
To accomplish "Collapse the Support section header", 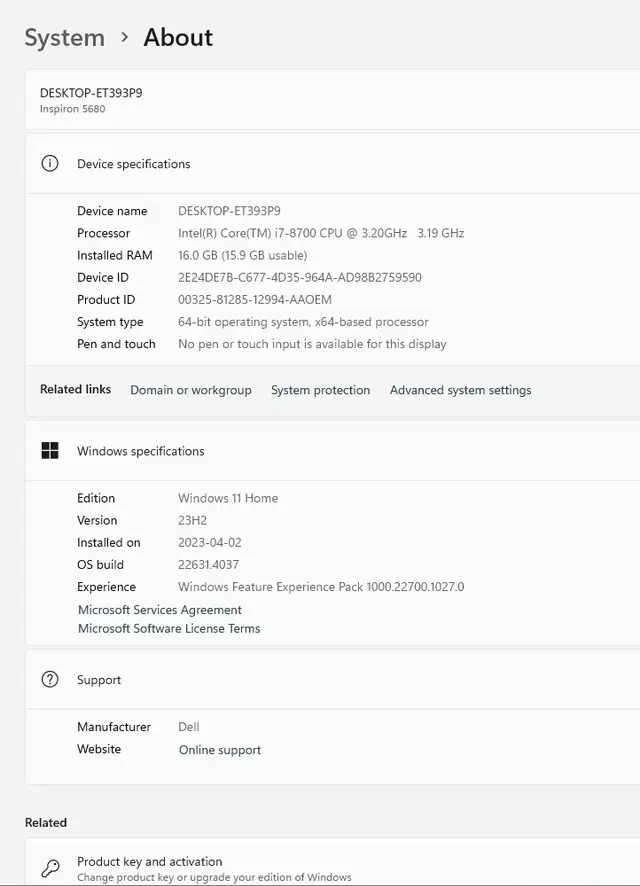I will click(333, 680).
